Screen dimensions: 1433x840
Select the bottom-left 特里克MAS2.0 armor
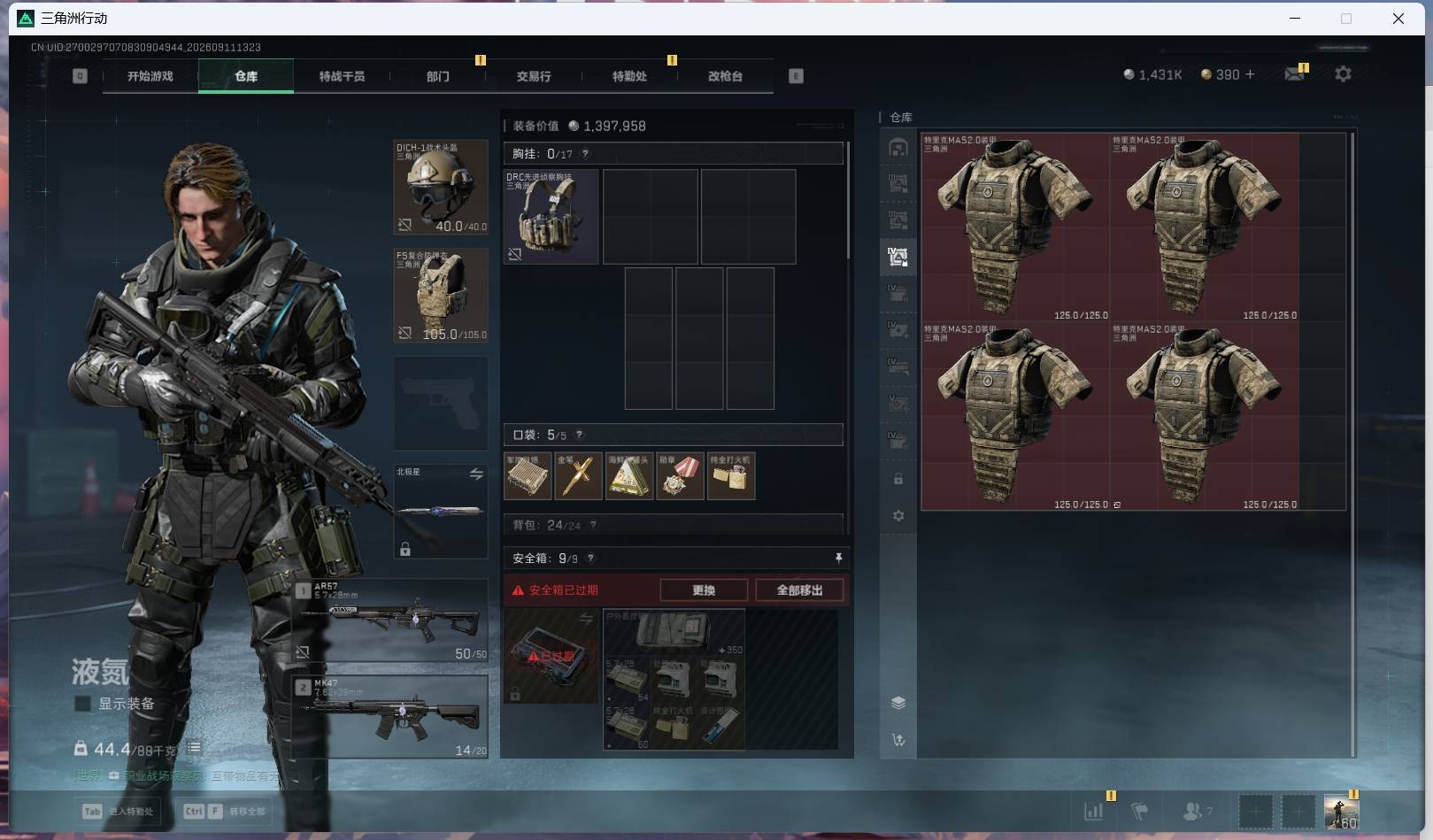1015,417
